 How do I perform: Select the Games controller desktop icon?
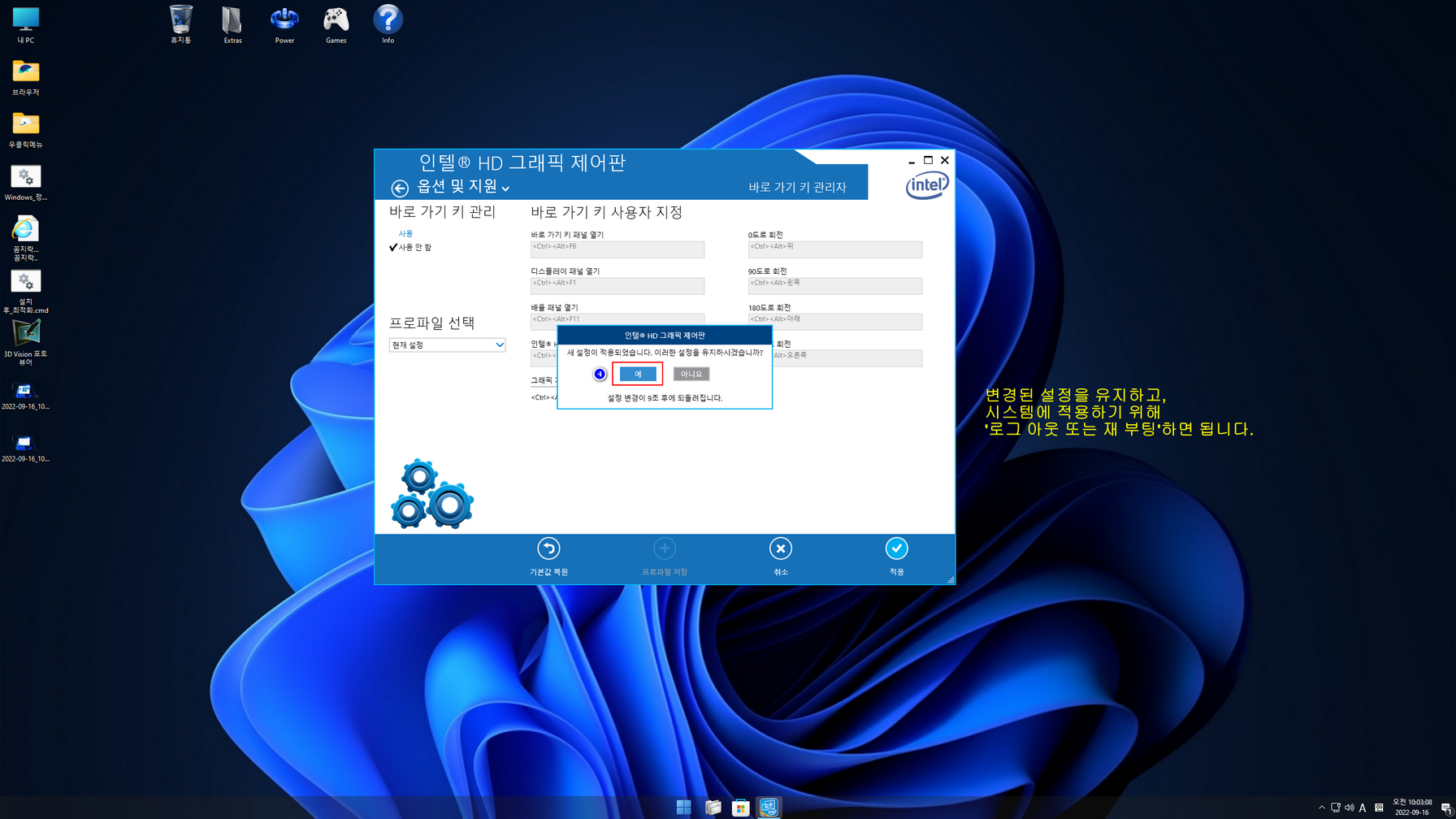point(336,24)
